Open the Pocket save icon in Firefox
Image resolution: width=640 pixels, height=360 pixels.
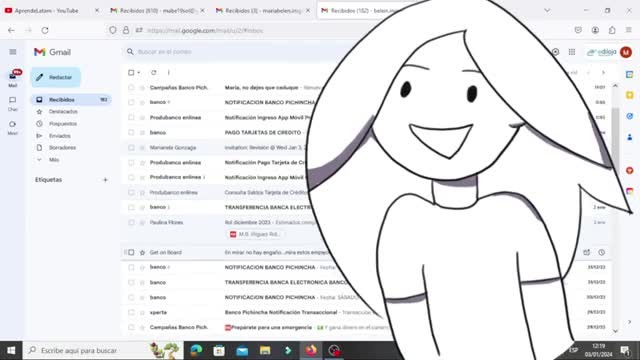pos(578,30)
